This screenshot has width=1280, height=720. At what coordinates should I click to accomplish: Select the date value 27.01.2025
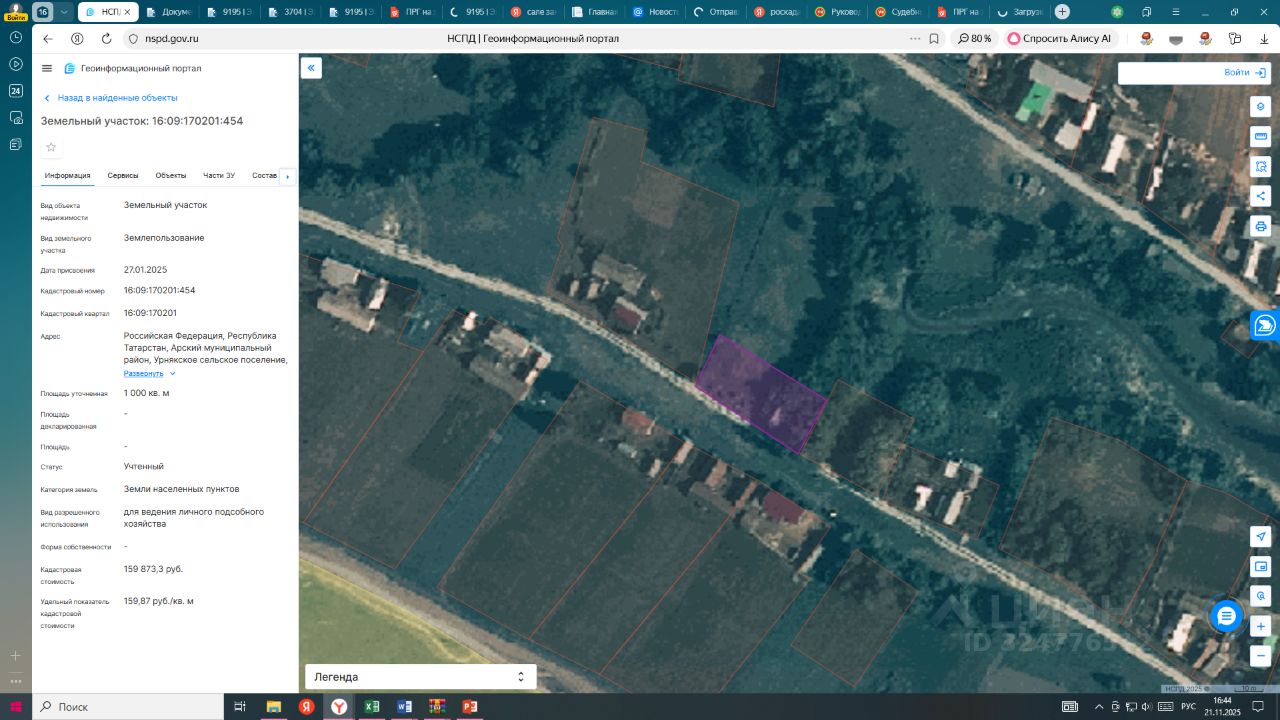(x=145, y=269)
